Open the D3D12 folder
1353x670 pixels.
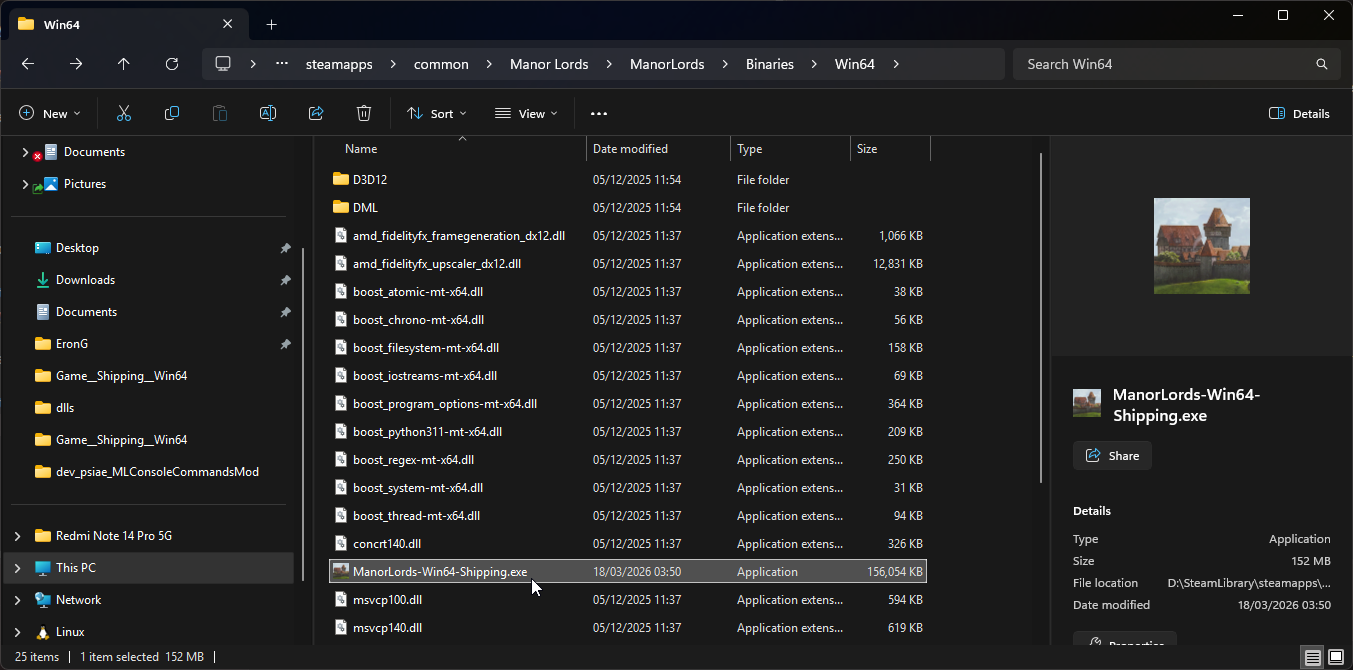(x=370, y=180)
